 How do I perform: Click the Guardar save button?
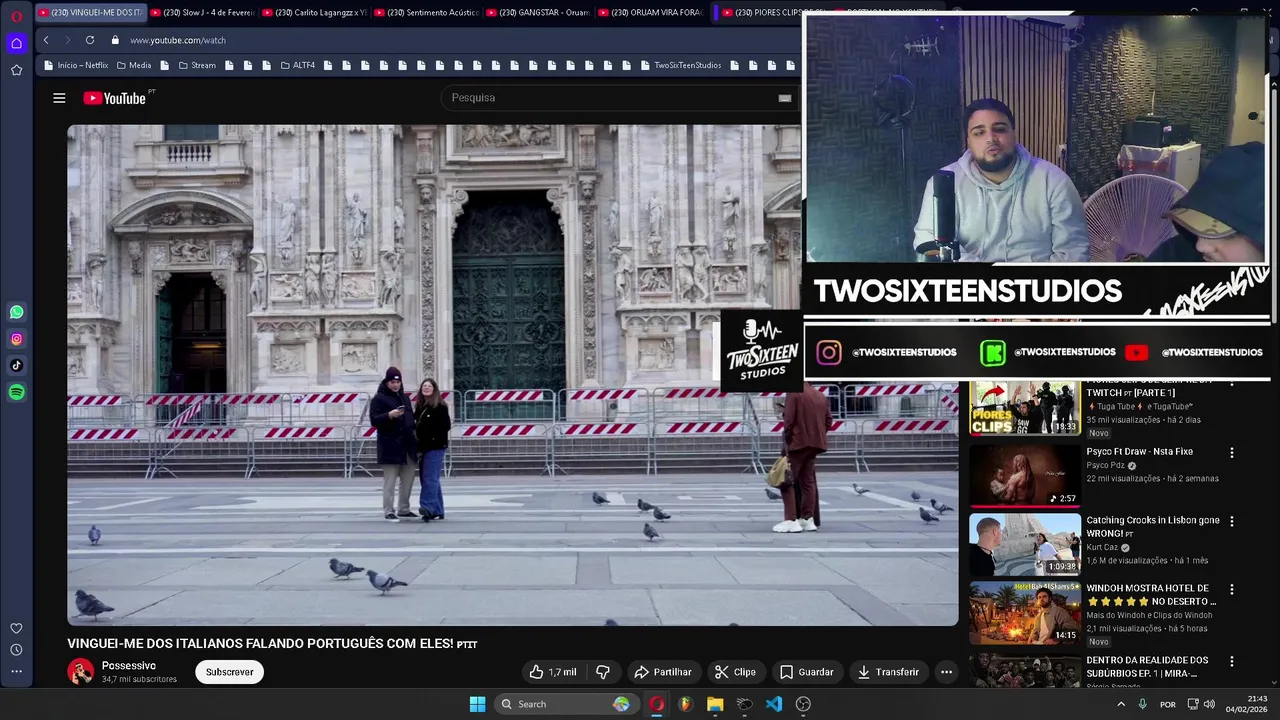pyautogui.click(x=806, y=672)
